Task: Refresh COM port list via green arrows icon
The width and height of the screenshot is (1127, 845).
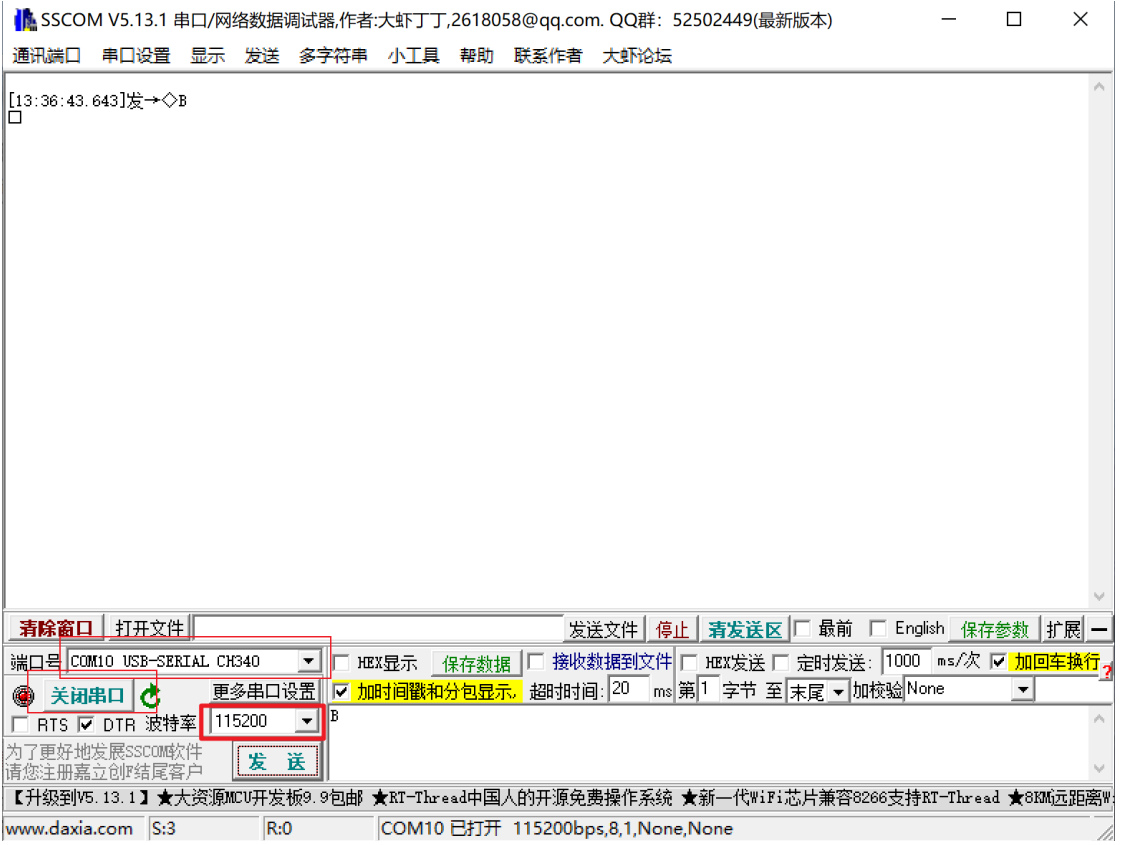Action: 148,695
